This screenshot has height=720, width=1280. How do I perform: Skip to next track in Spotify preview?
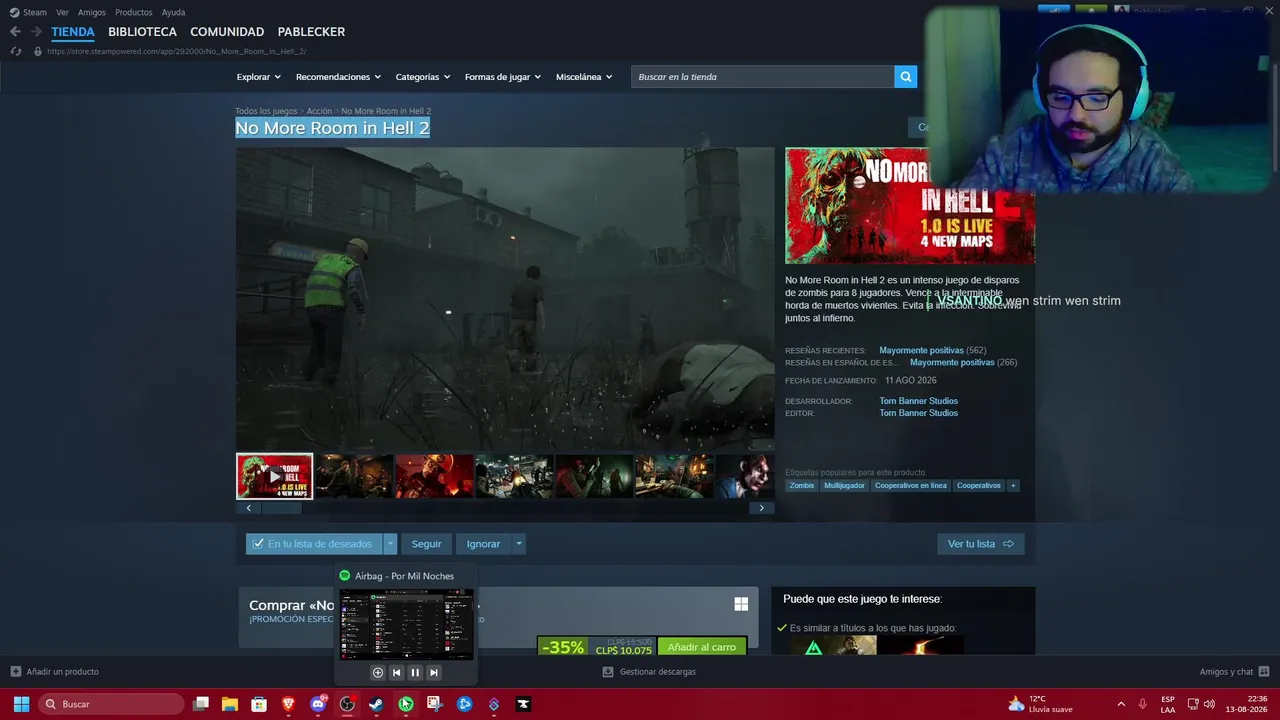(x=434, y=673)
